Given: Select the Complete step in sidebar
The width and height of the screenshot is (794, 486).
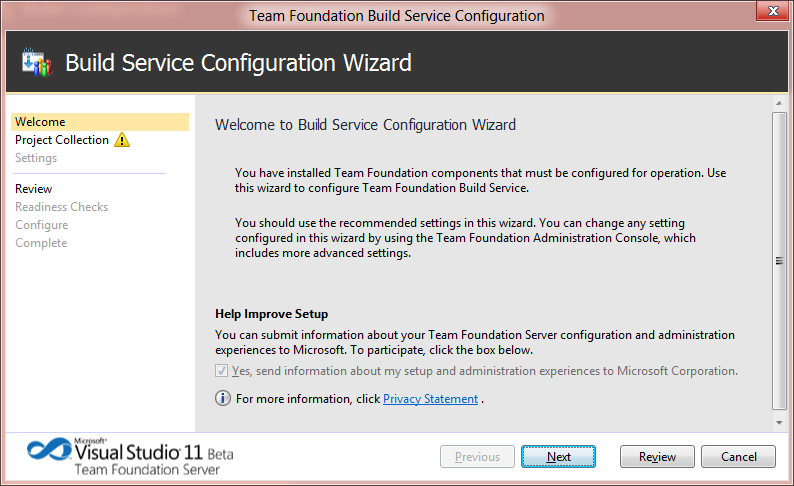Looking at the screenshot, I should (x=41, y=243).
